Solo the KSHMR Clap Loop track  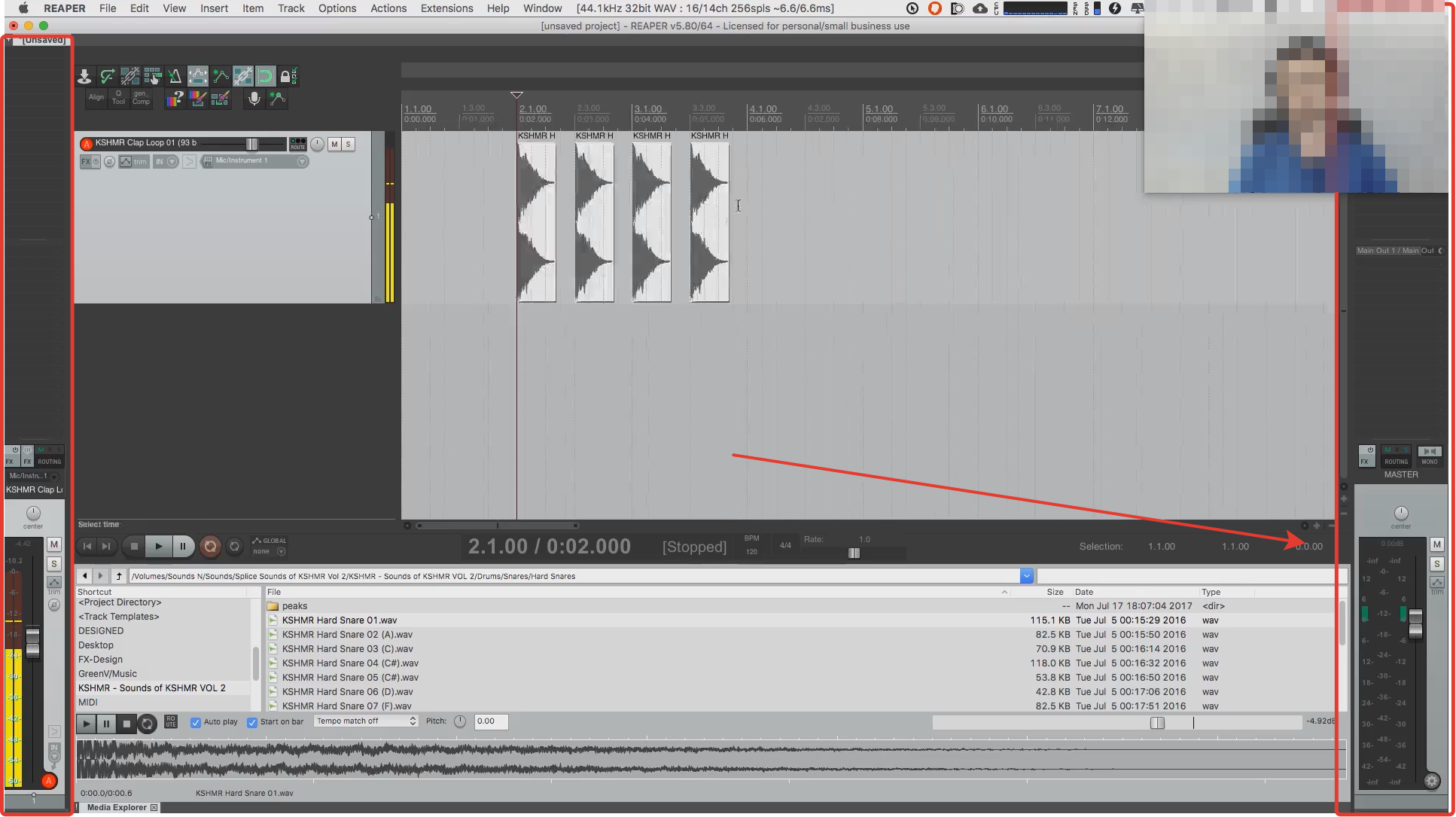point(348,144)
